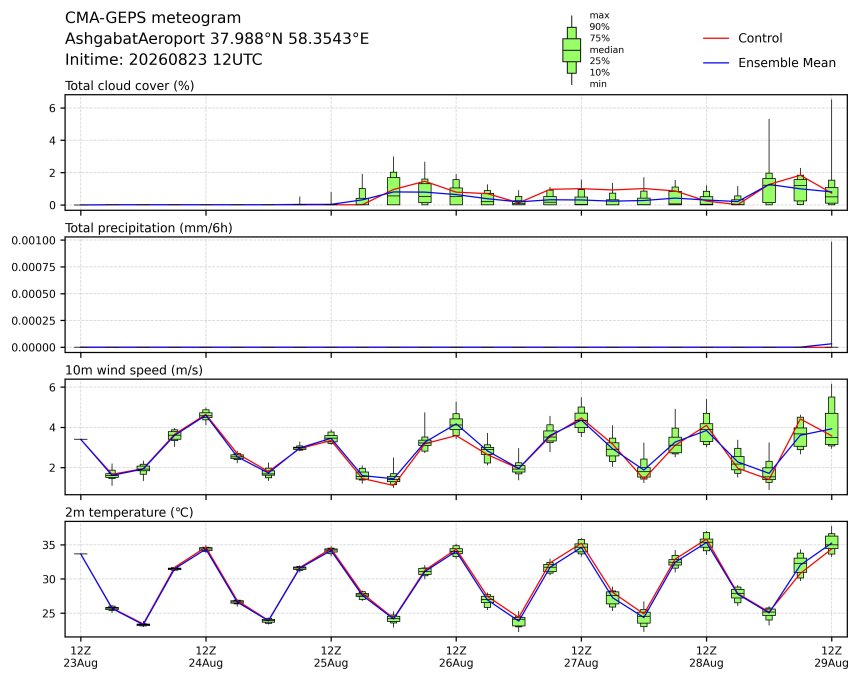Click the '90%' legend label
This screenshot has width=860, height=680.
click(x=599, y=27)
